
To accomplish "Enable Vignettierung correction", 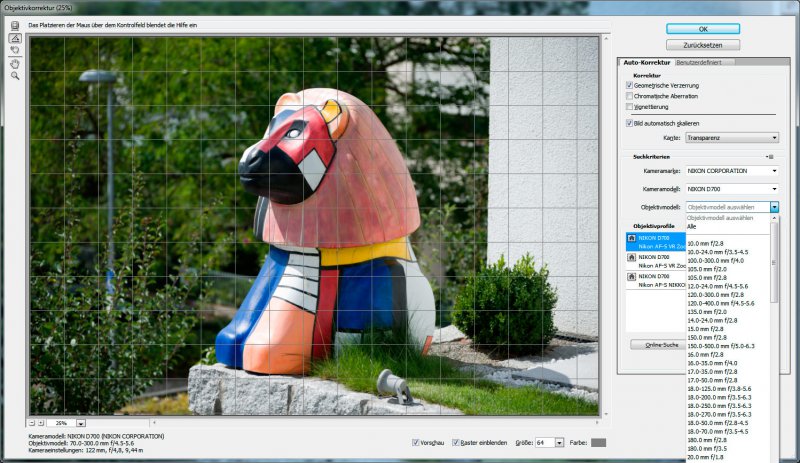I will tap(629, 107).
